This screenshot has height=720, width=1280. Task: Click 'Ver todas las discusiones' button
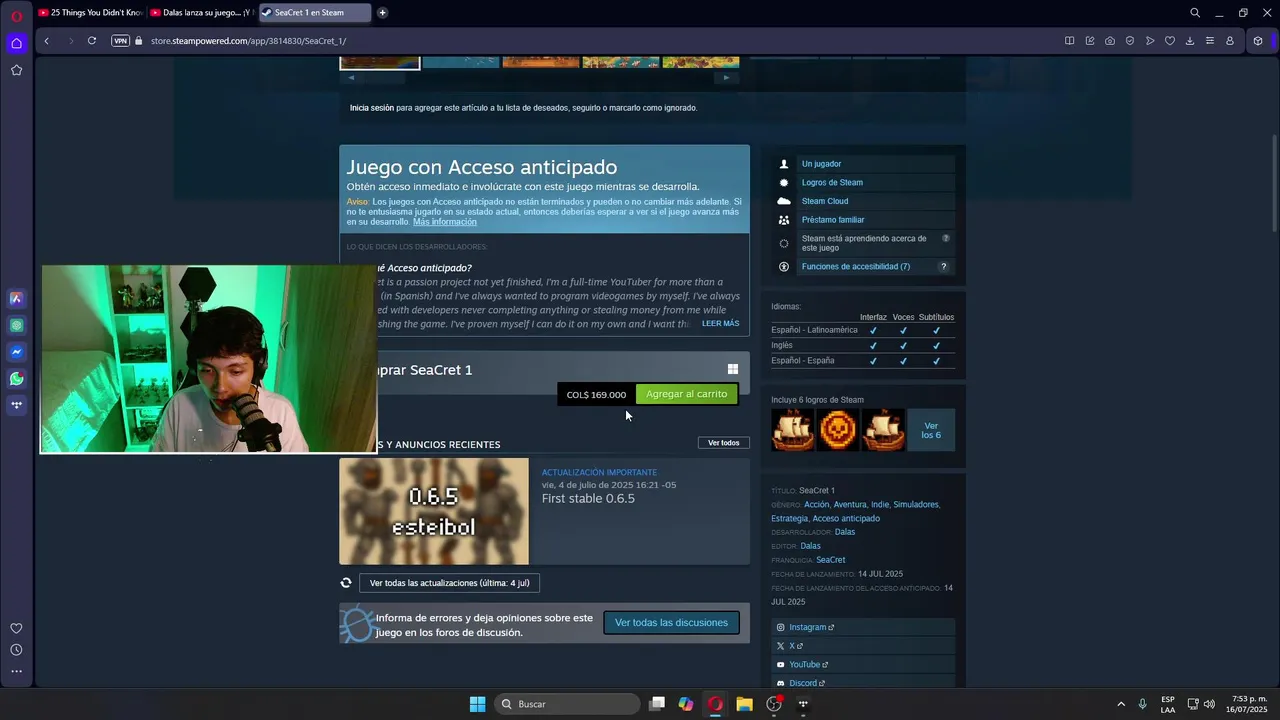pos(671,623)
